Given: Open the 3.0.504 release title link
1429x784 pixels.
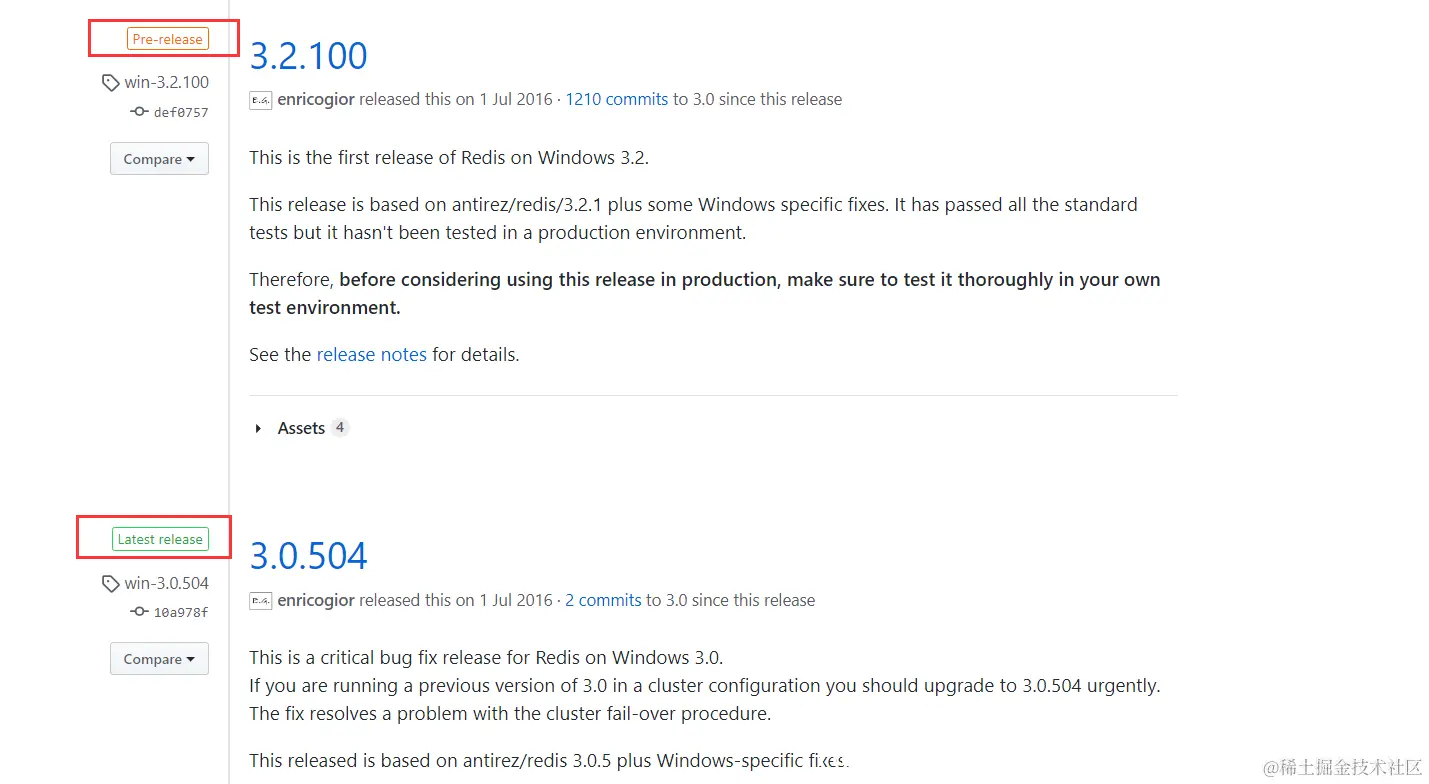Looking at the screenshot, I should point(308,556).
